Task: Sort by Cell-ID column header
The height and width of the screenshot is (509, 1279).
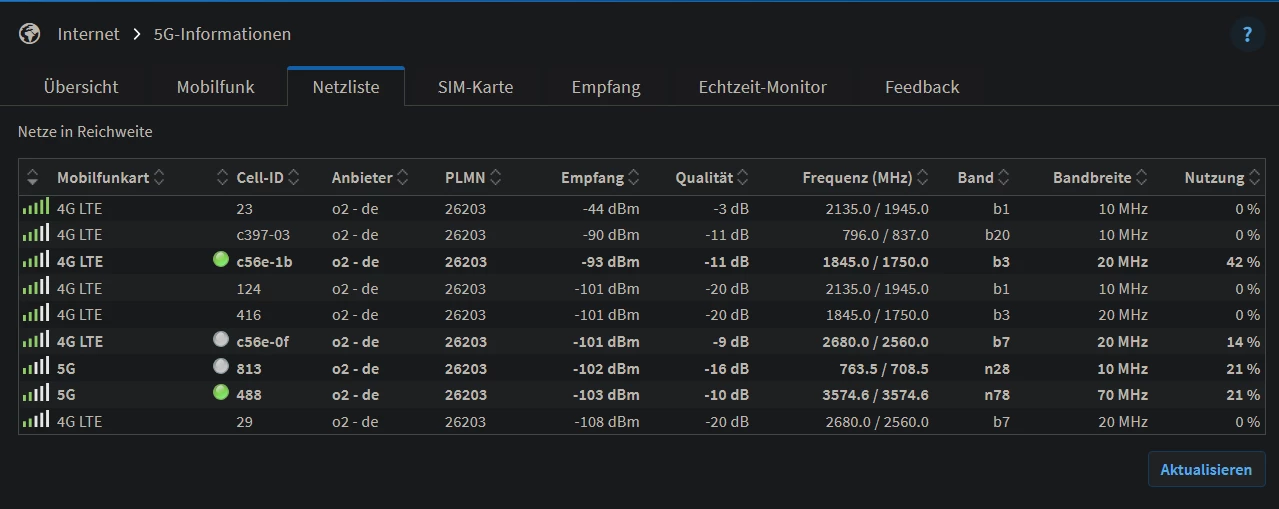Action: (267, 178)
